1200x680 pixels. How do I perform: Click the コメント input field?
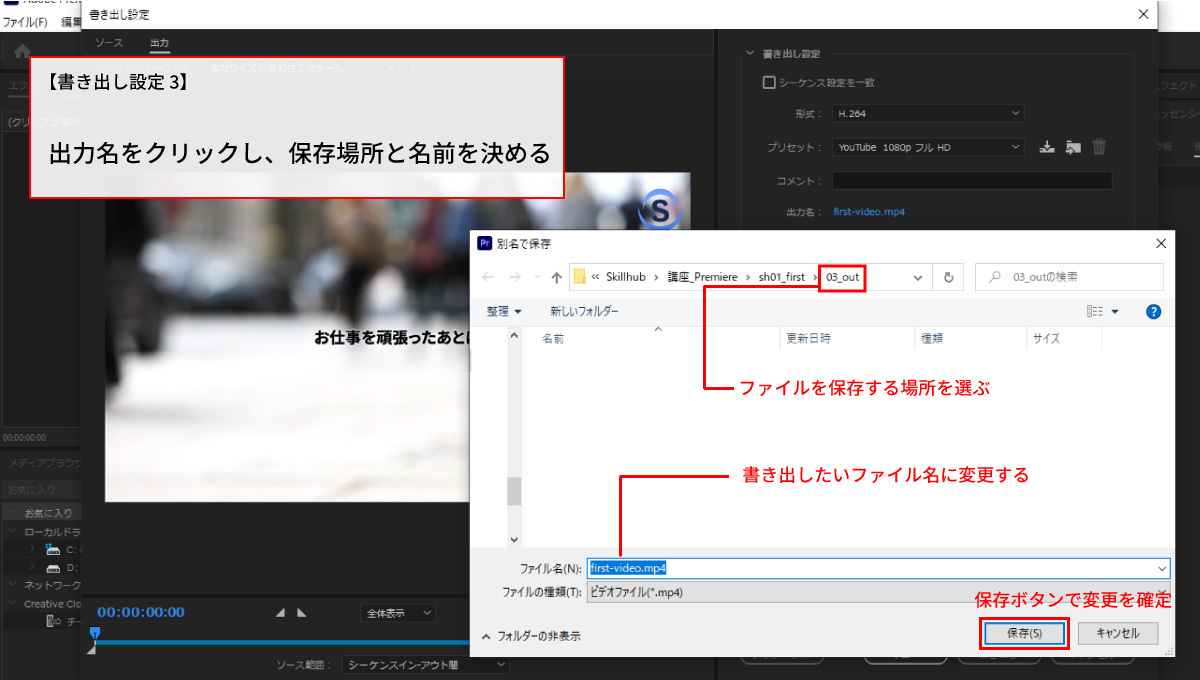tap(972, 181)
